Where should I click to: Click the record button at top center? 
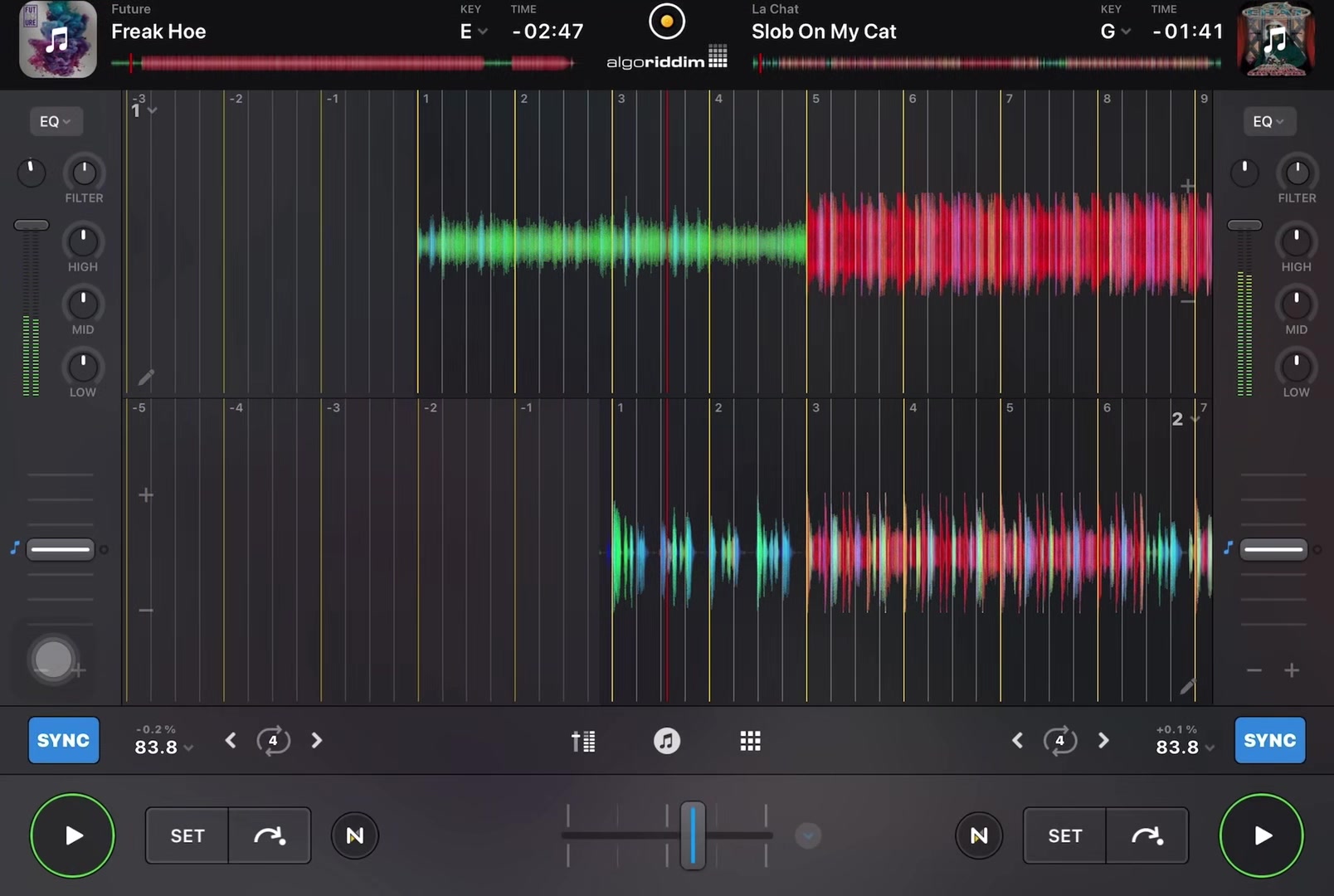[x=667, y=22]
